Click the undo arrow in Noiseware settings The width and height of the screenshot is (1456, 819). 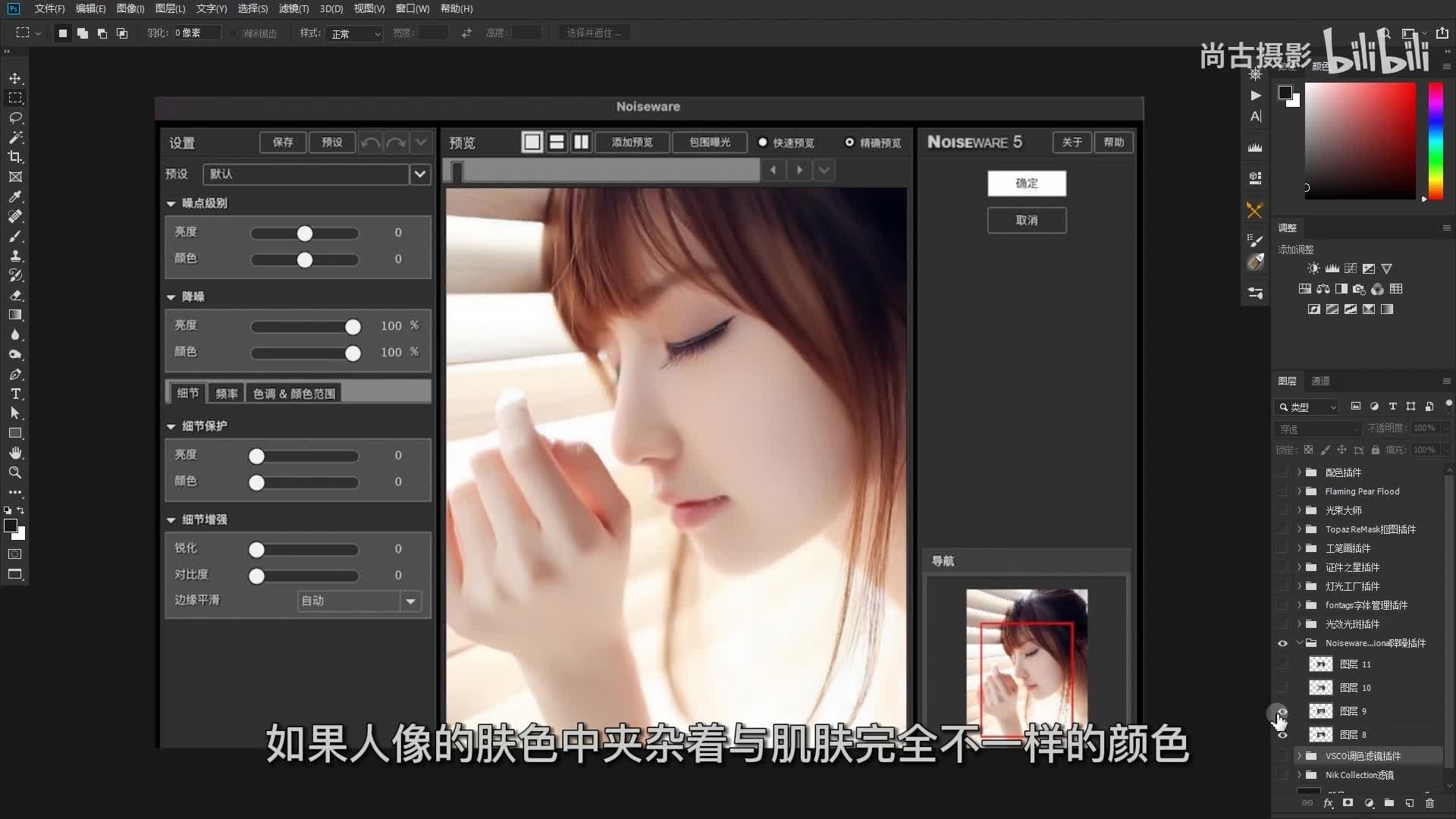[370, 143]
